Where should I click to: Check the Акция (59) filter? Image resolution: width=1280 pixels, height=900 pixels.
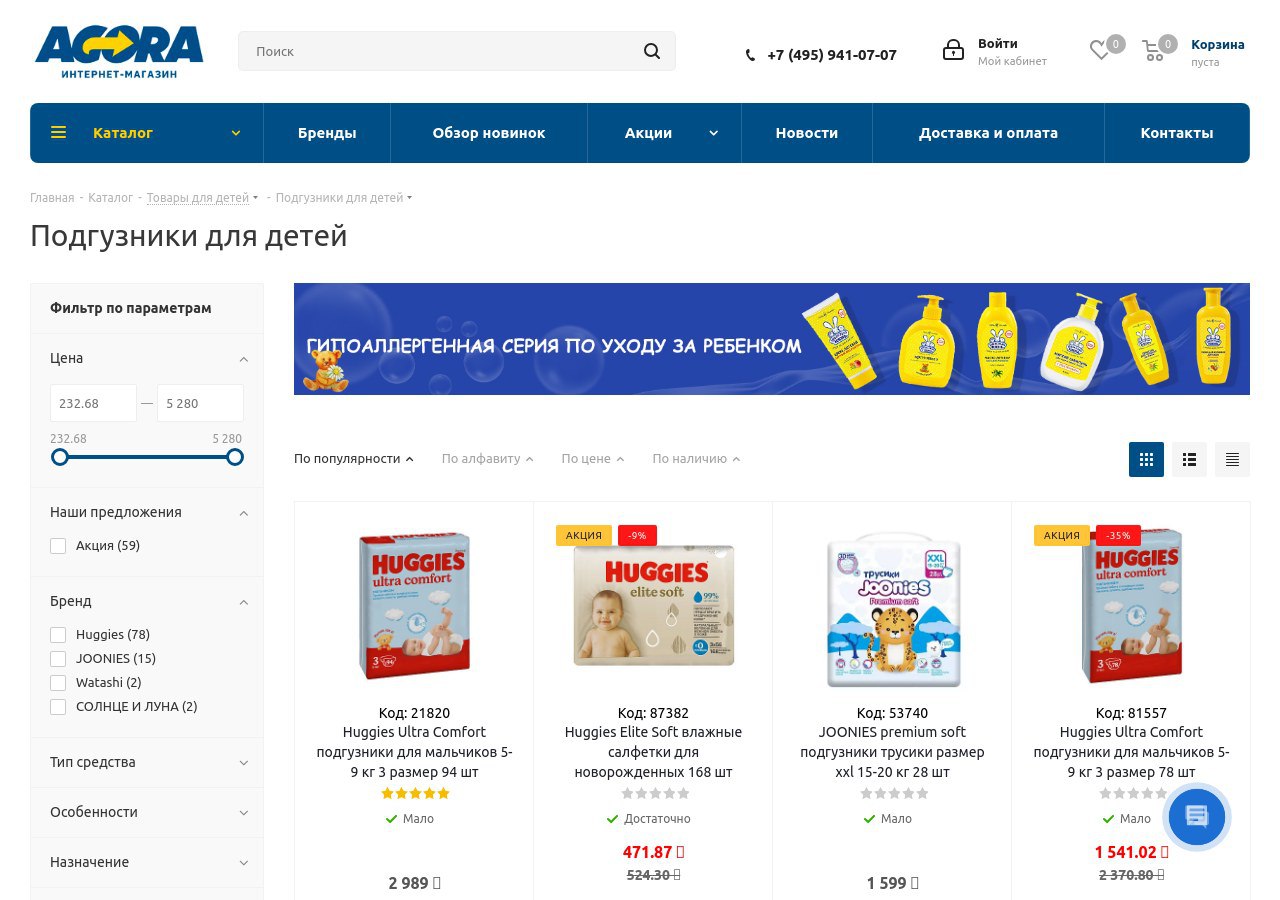pyautogui.click(x=58, y=546)
